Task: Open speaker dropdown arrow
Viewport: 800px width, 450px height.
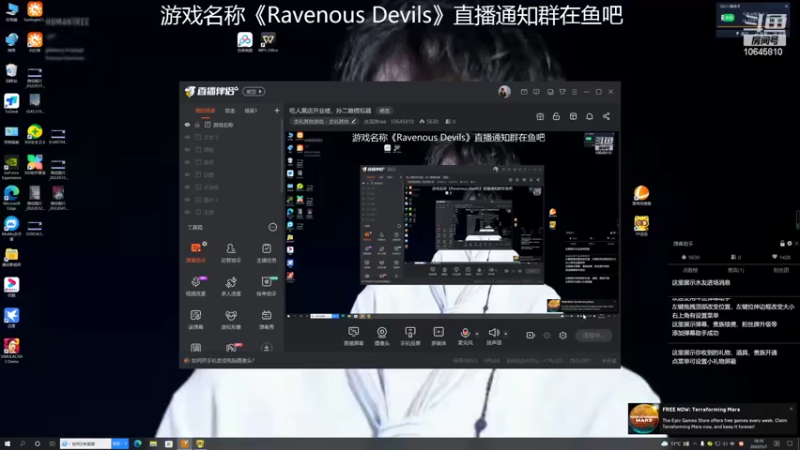Action: [x=506, y=334]
